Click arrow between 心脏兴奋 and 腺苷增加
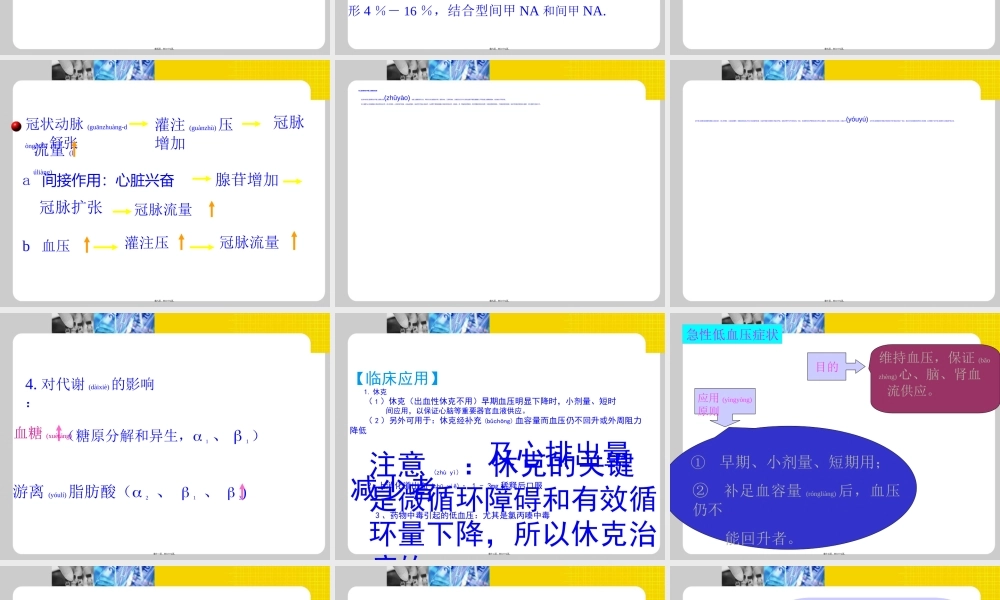 [x=200, y=181]
